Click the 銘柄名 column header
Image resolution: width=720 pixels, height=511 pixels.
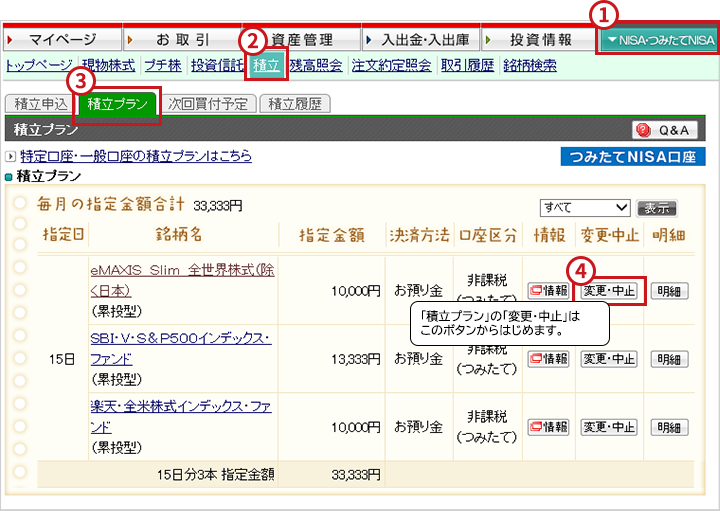coord(179,235)
